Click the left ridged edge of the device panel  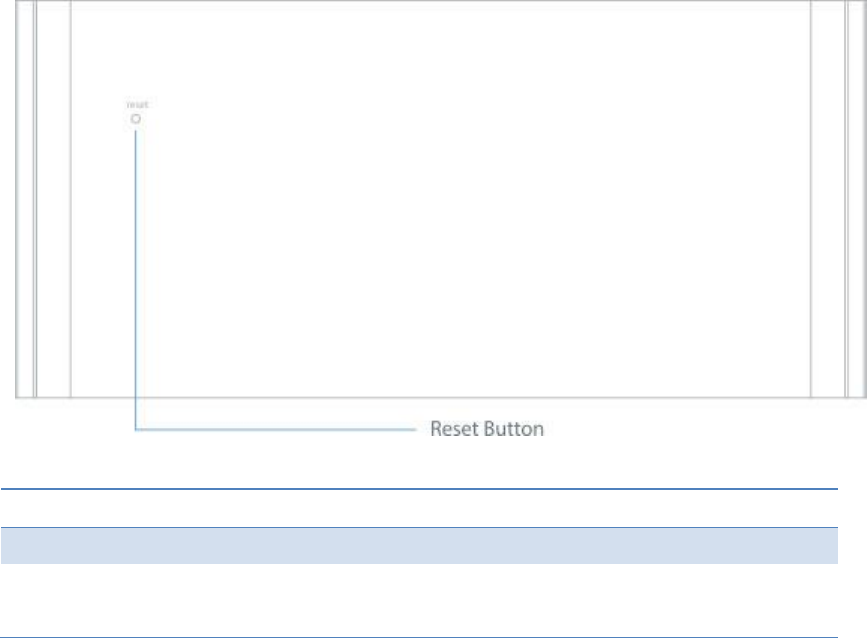pos(27,200)
